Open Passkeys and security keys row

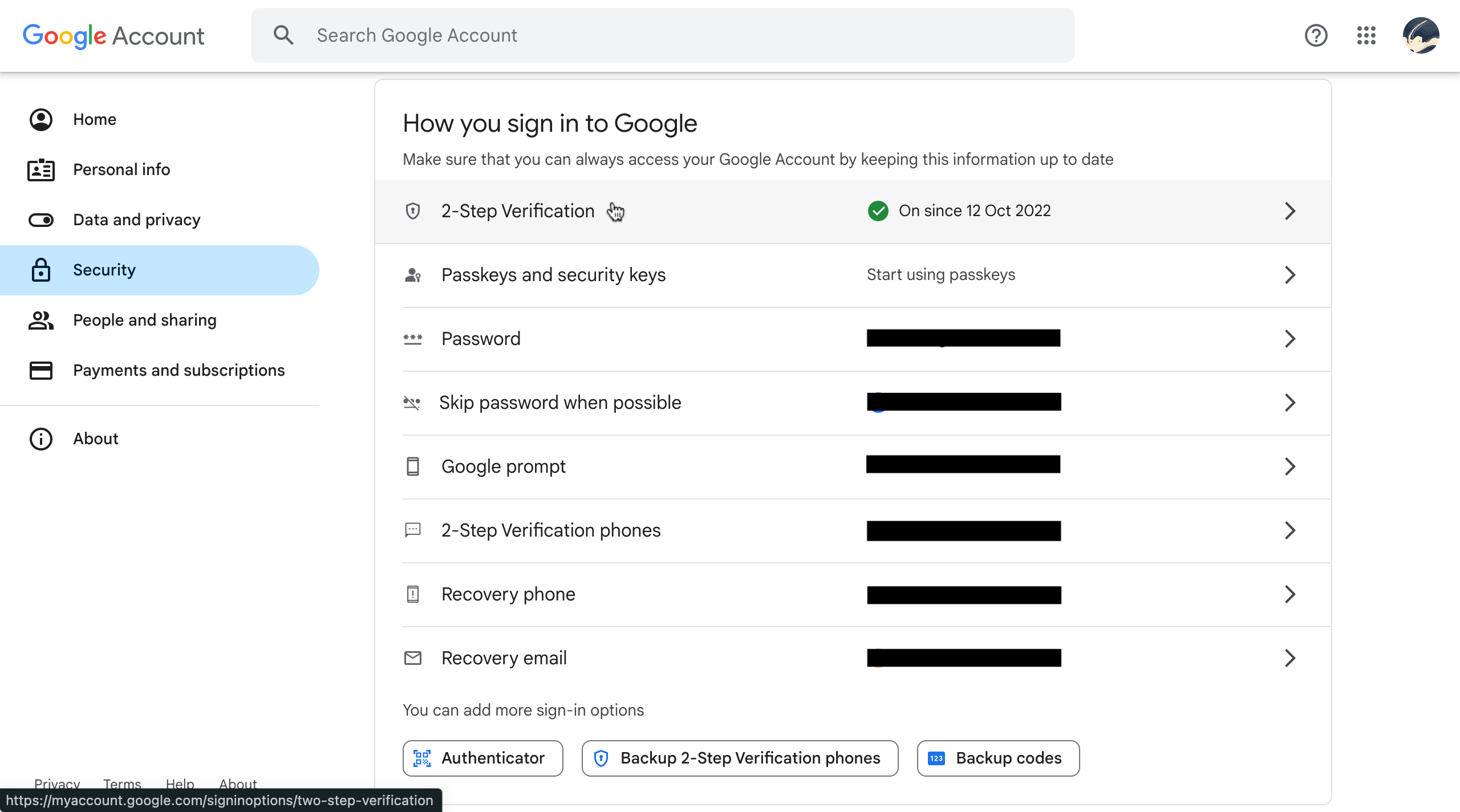(553, 275)
